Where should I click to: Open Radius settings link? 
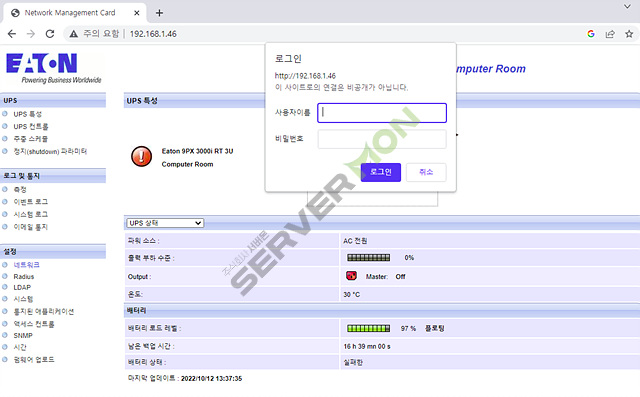pos(24,277)
